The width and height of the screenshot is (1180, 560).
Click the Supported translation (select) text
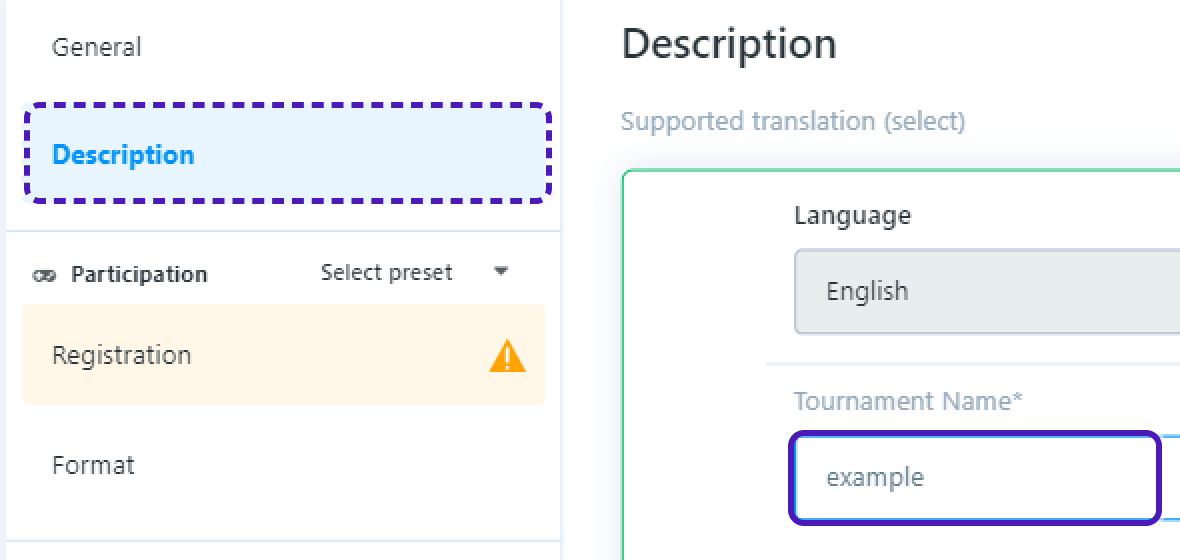point(793,122)
